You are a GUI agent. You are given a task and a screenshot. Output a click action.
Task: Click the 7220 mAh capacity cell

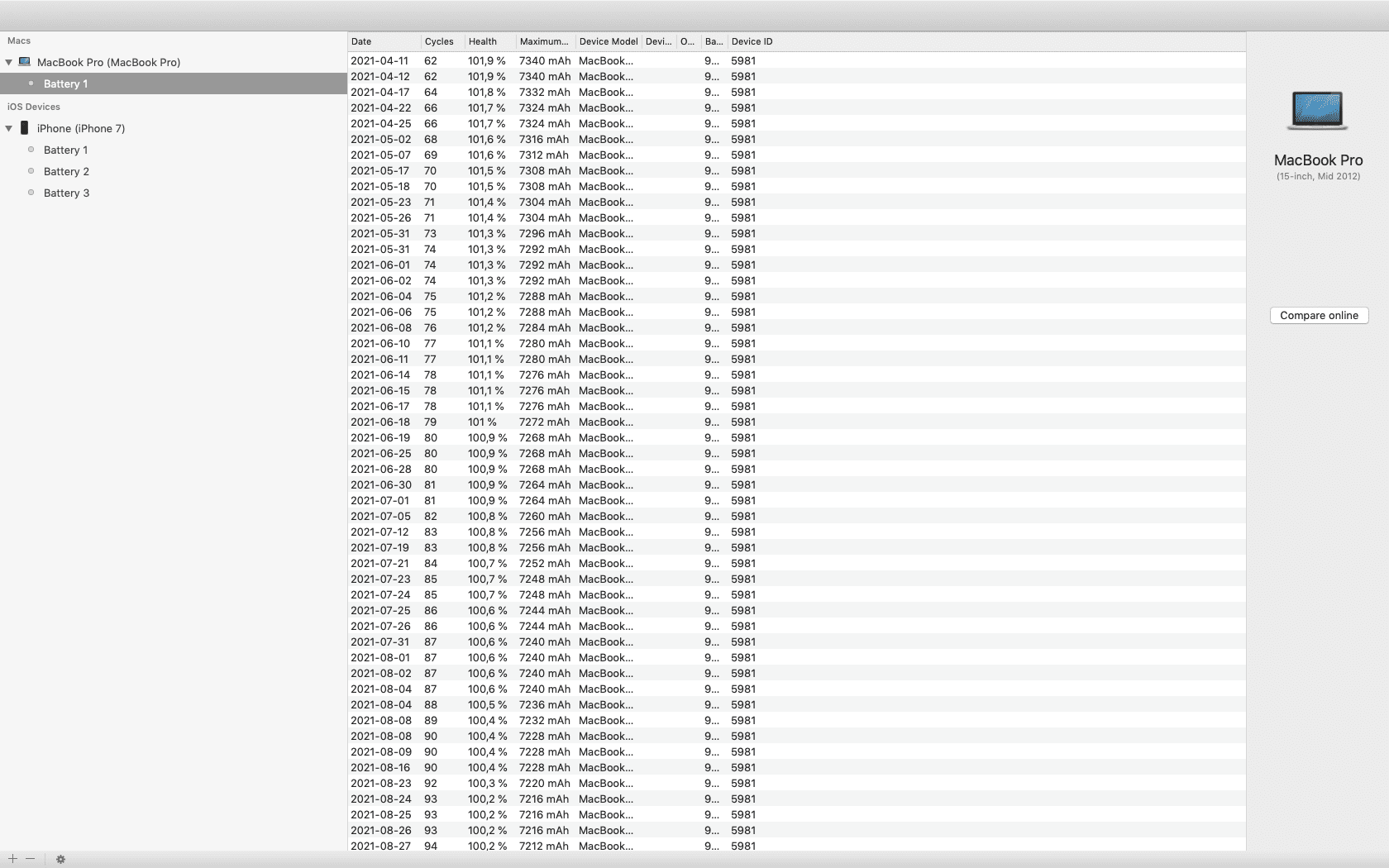pyautogui.click(x=544, y=783)
